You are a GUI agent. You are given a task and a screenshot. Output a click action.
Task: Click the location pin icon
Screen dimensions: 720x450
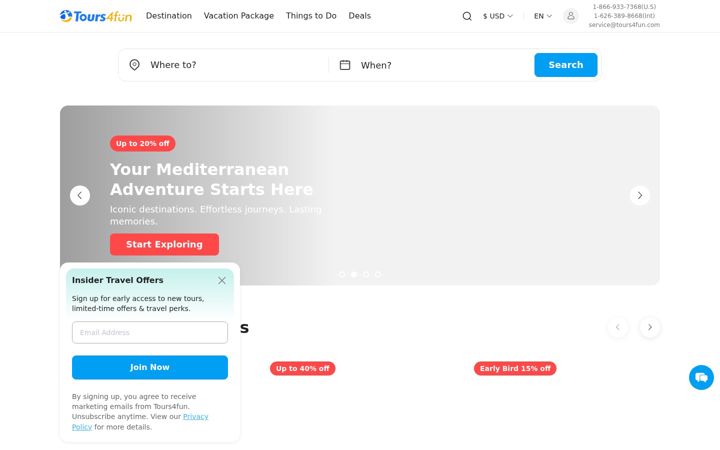(135, 65)
